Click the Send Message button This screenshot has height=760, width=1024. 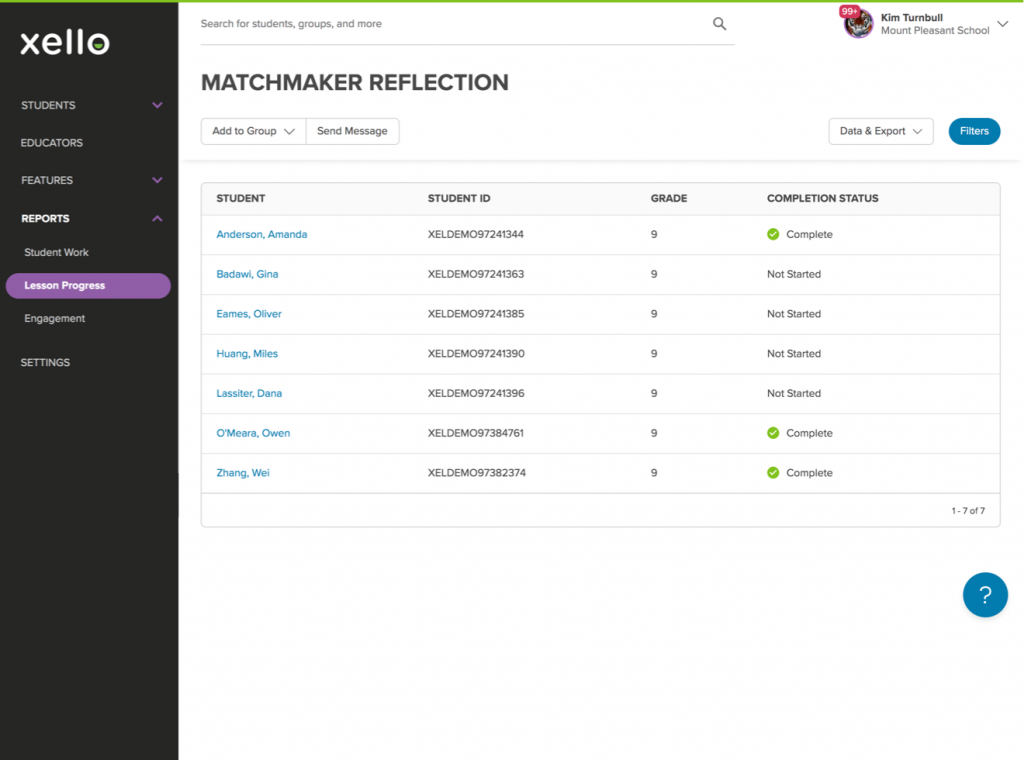point(352,131)
